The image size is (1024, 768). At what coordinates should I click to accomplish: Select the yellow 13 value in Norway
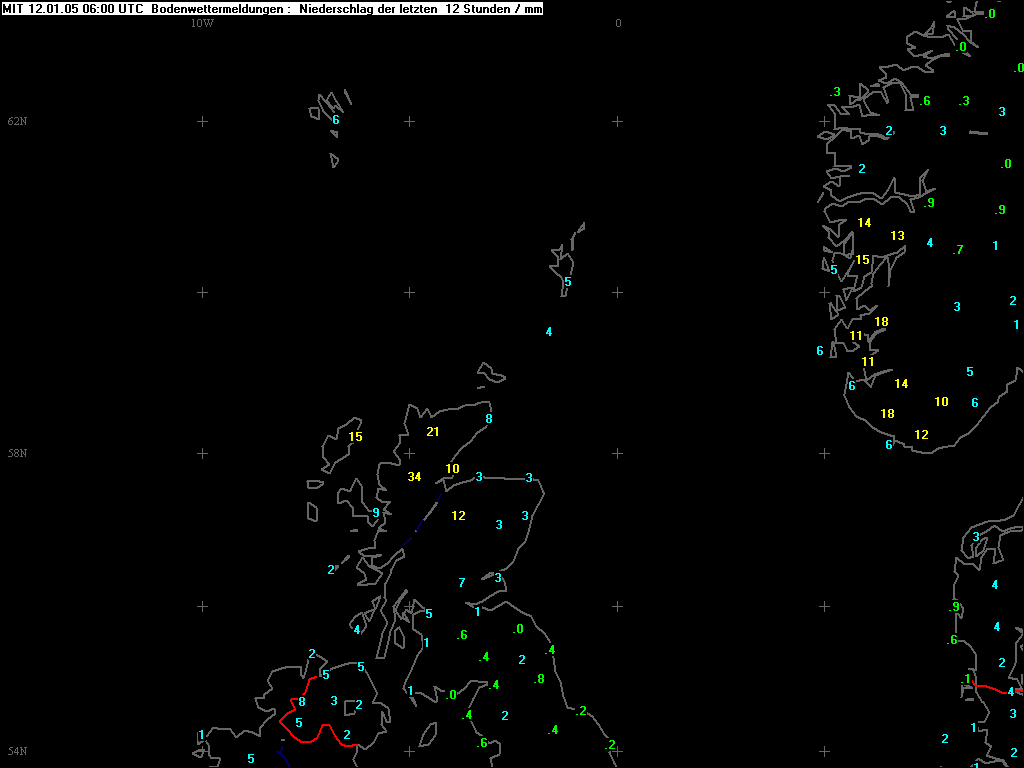tap(897, 236)
